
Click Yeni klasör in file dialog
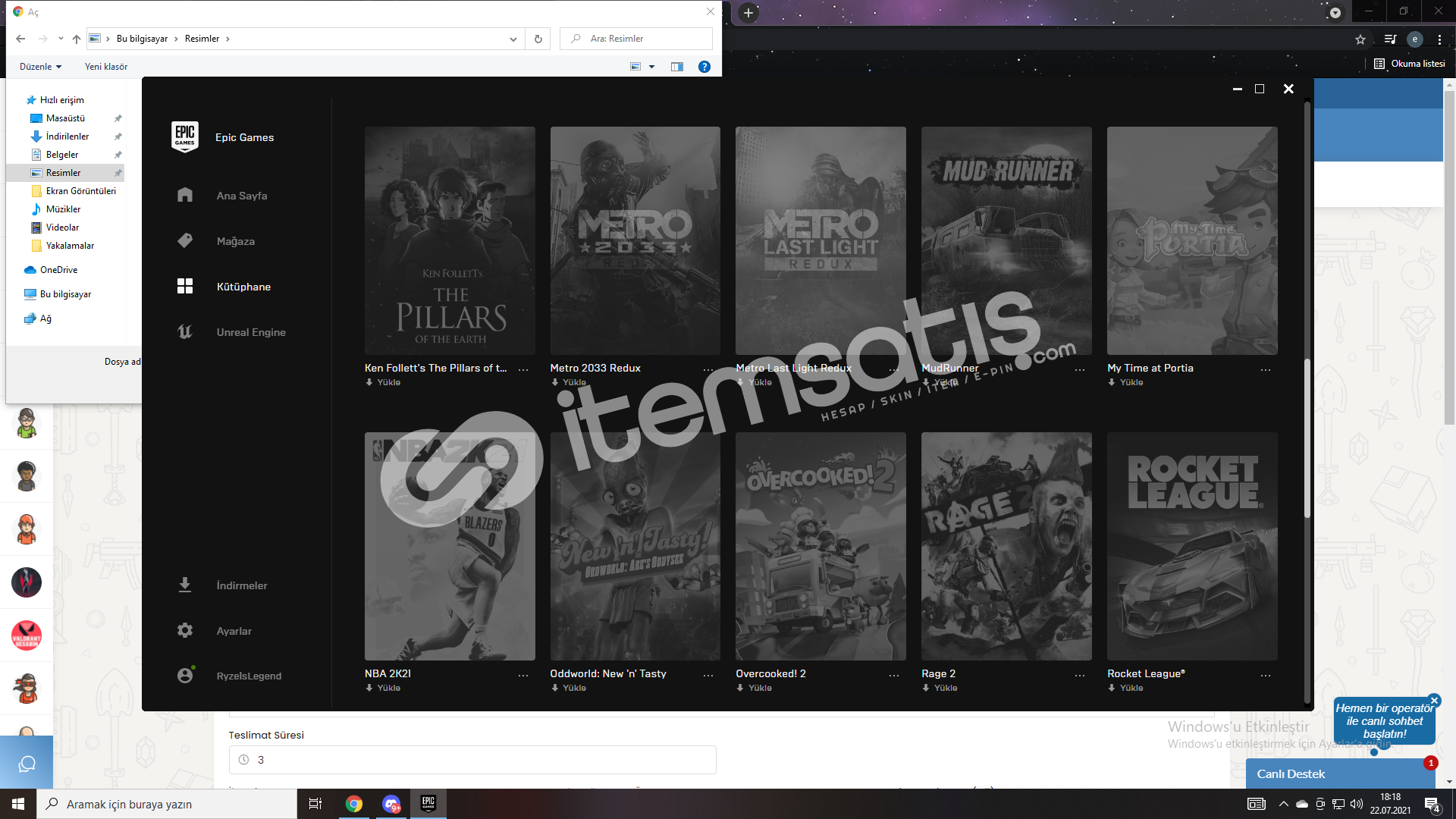pos(106,67)
